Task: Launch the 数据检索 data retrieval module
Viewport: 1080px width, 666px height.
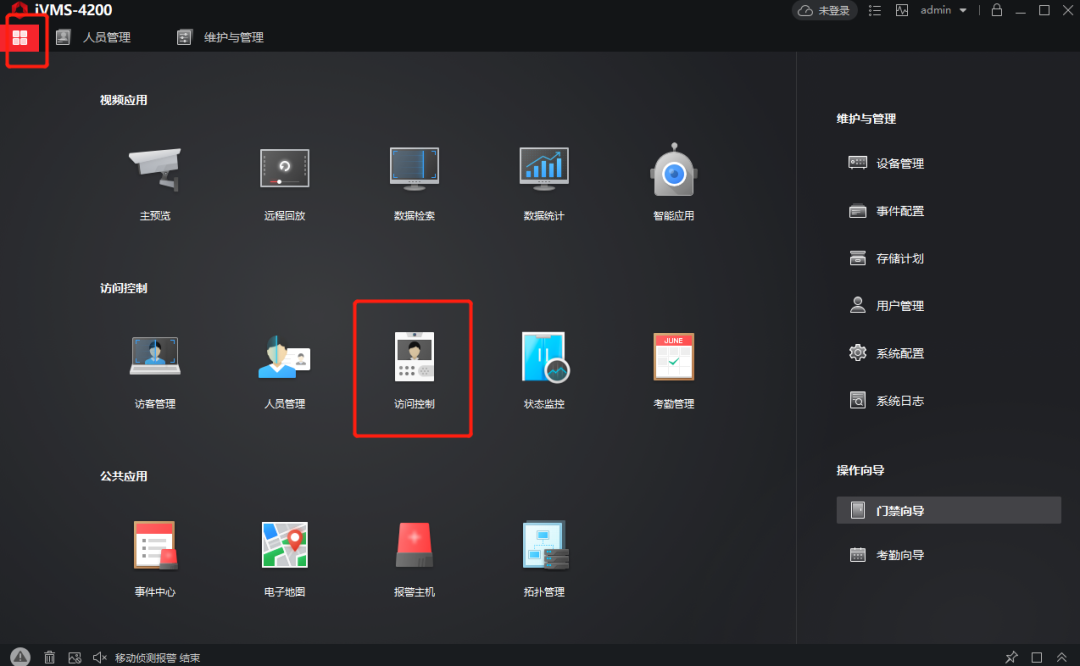Action: coord(414,180)
